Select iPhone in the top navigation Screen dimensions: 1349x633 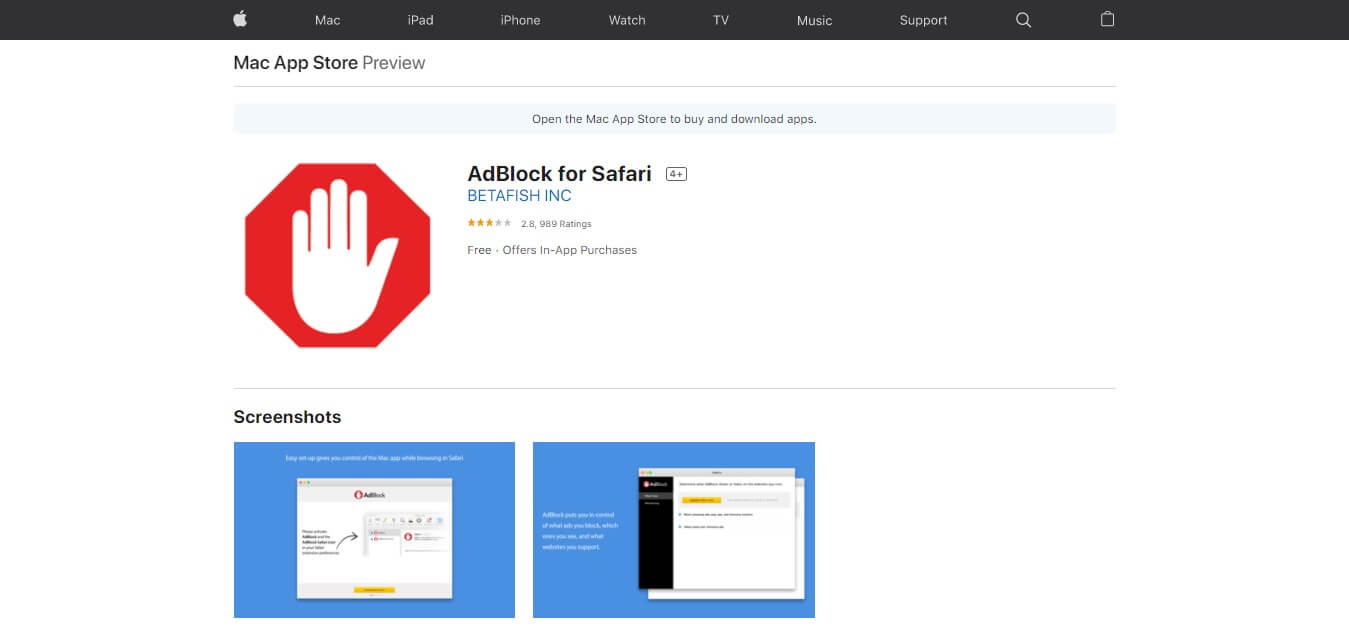click(x=520, y=20)
